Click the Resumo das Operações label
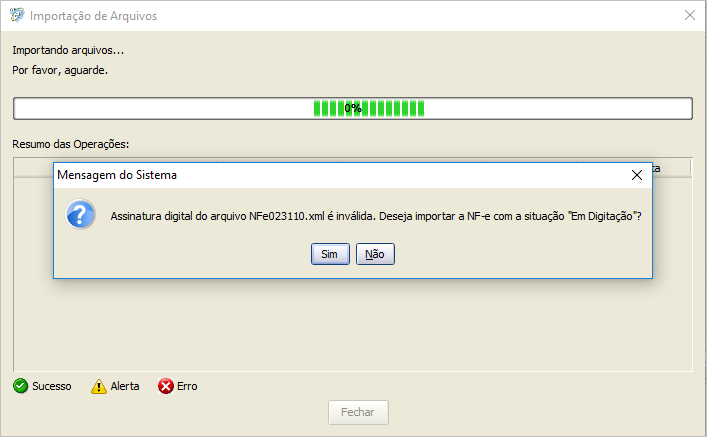The height and width of the screenshot is (437, 707). (x=70, y=144)
